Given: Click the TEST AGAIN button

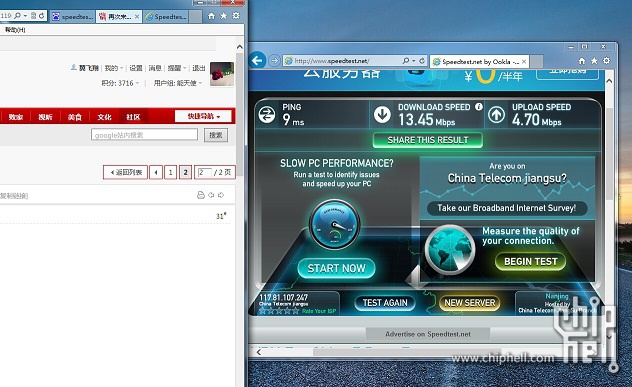Looking at the screenshot, I should (x=385, y=303).
